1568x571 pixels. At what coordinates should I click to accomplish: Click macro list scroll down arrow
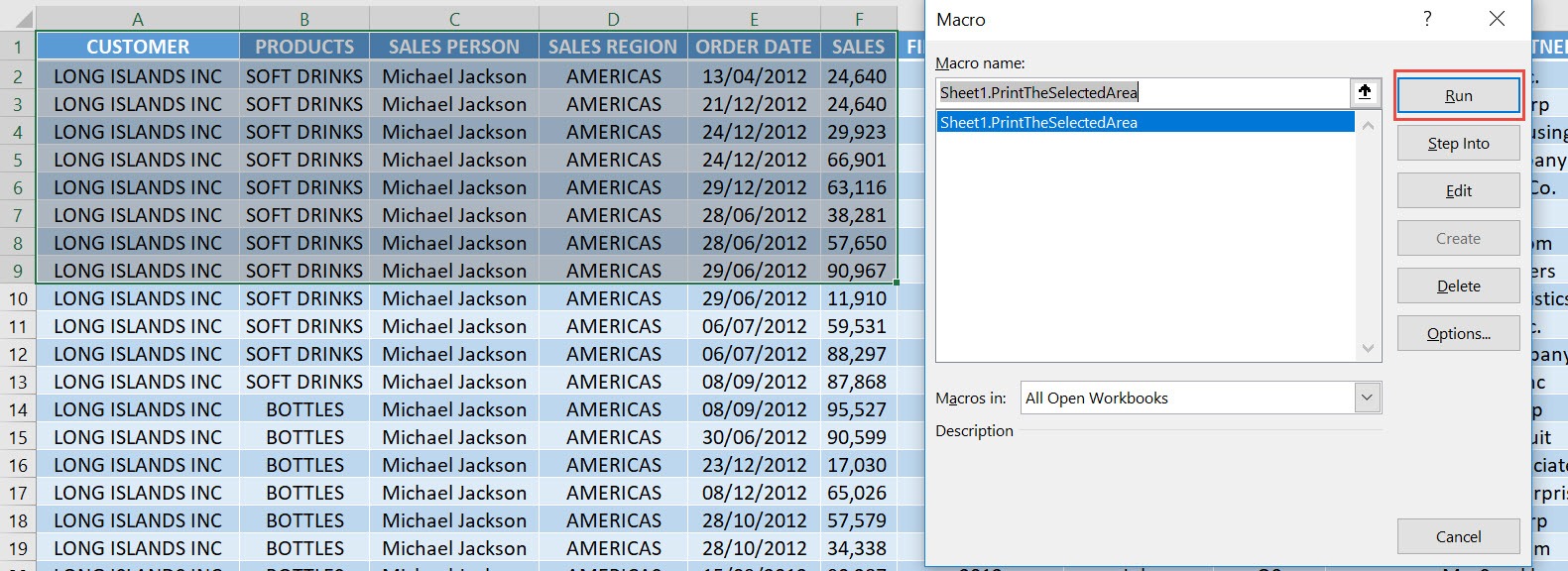click(1368, 348)
